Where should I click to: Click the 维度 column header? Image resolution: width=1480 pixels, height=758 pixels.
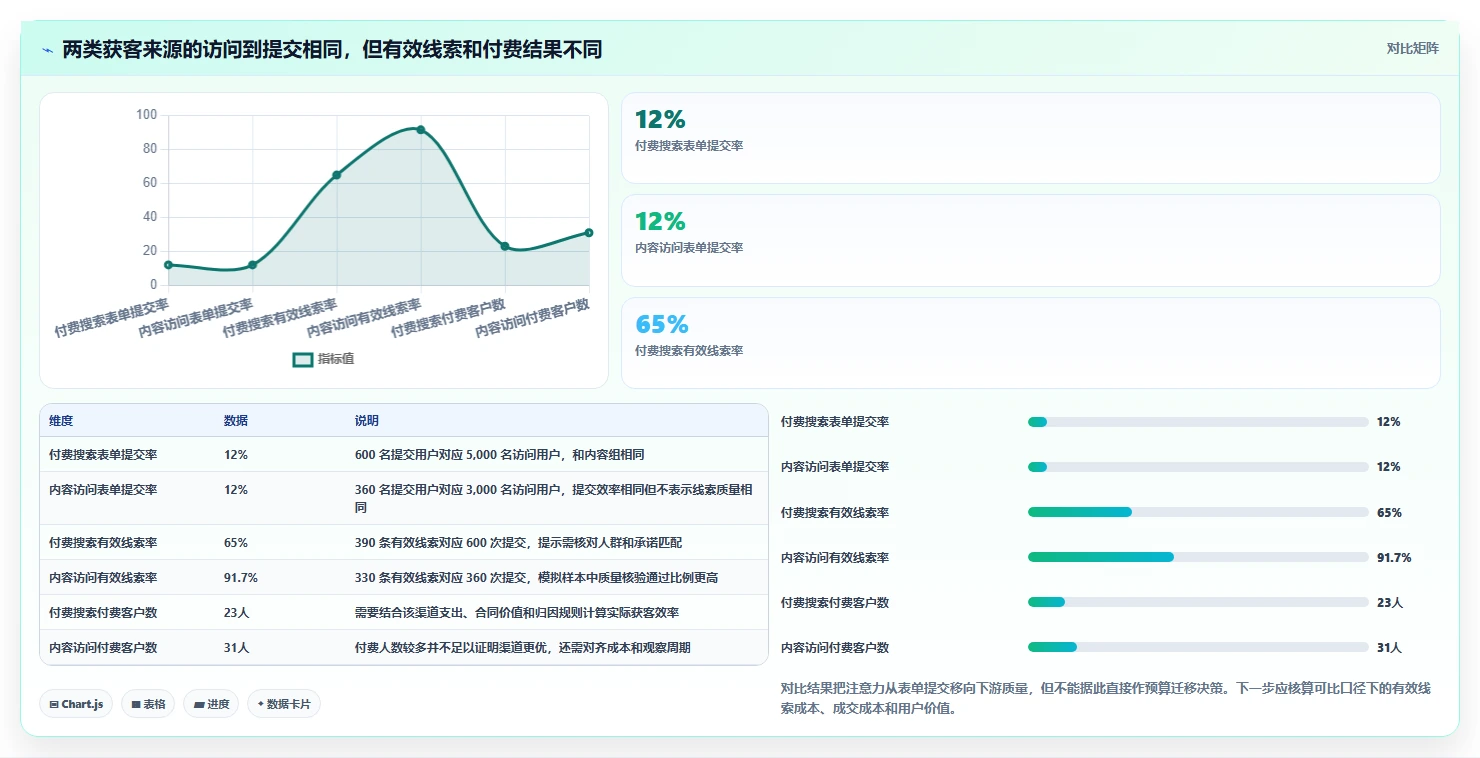pos(61,421)
